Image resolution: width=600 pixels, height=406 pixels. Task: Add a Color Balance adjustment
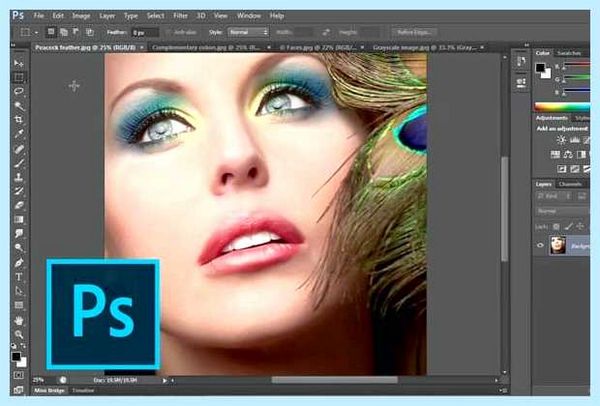pyautogui.click(x=568, y=155)
